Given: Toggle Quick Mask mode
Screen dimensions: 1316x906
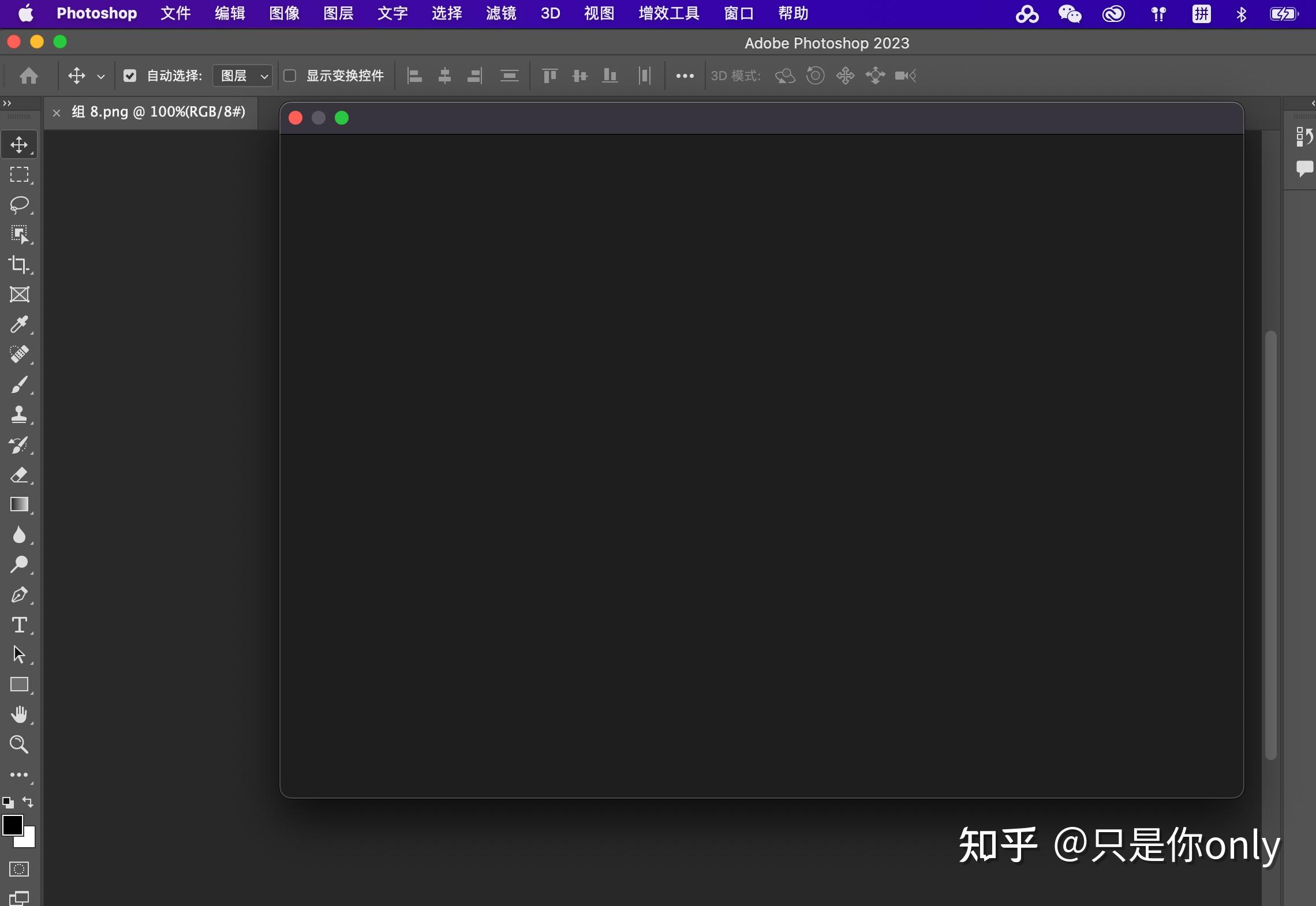Looking at the screenshot, I should pos(18,869).
